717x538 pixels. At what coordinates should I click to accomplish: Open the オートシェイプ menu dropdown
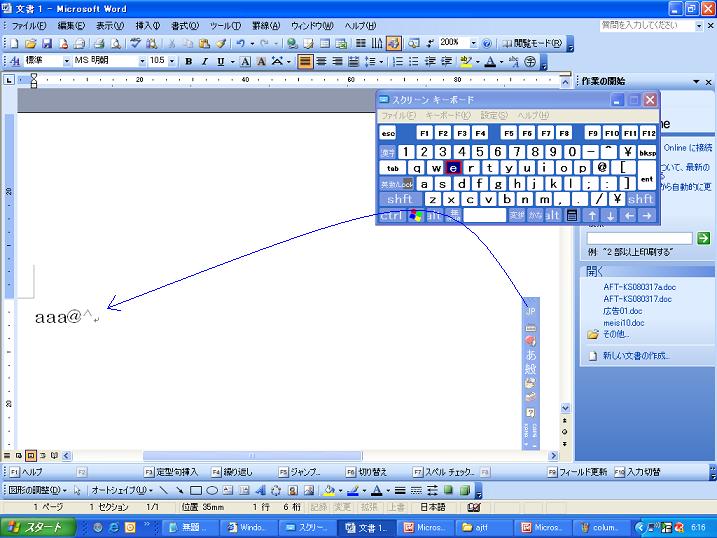pyautogui.click(x=122, y=490)
